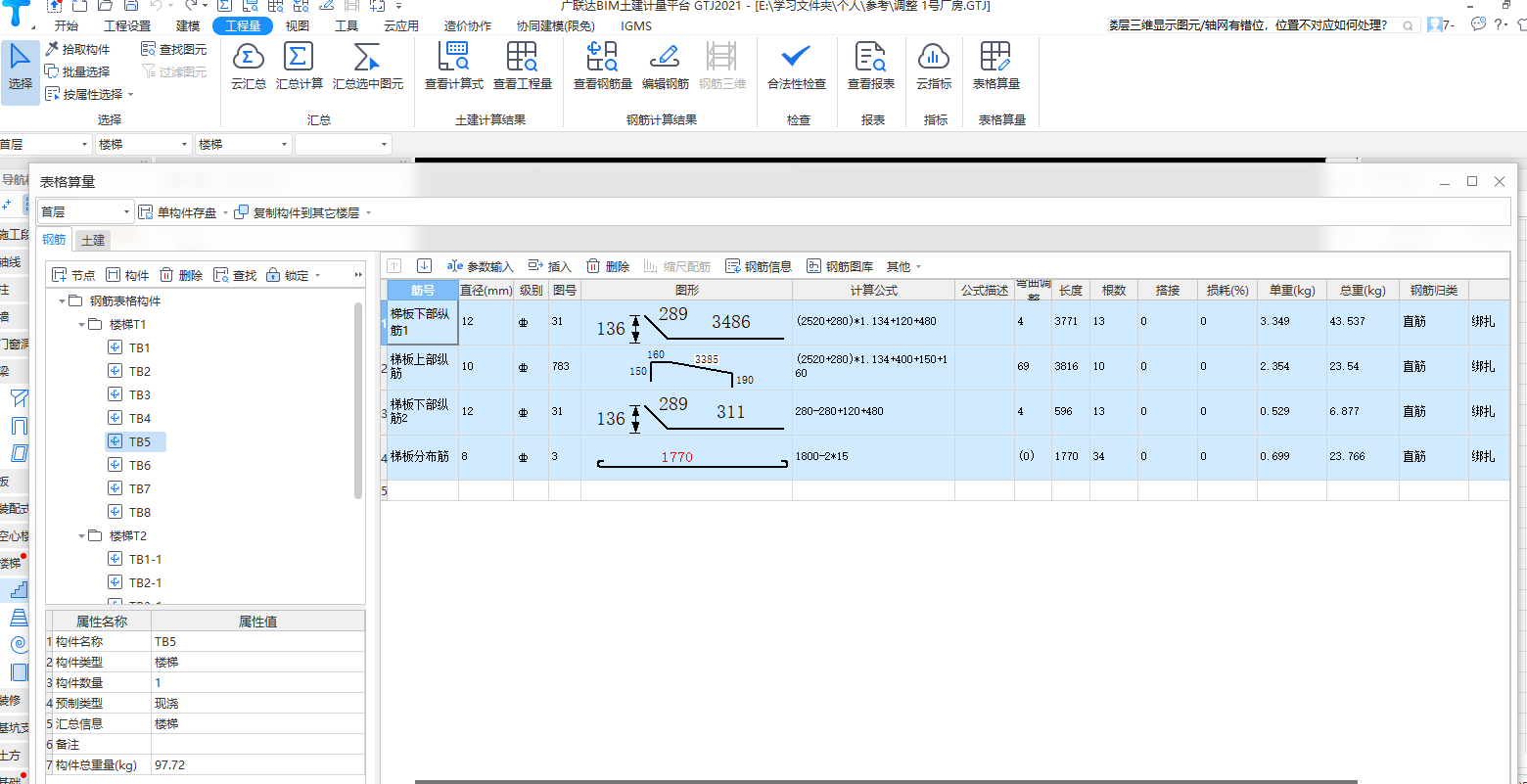Collapse the 钢筋表格构件 tree root
Image resolution: width=1527 pixels, height=784 pixels.
63,300
